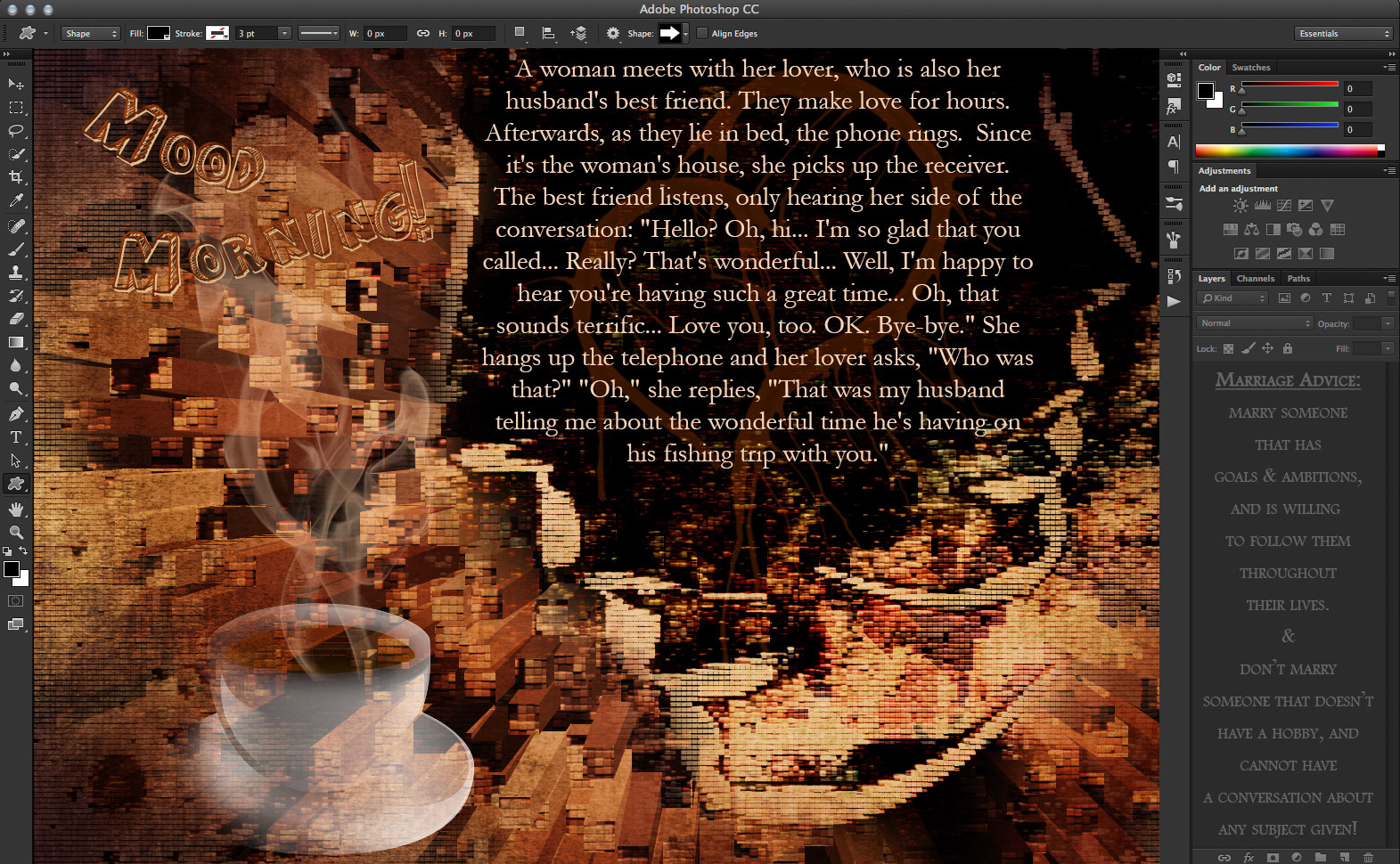The image size is (1400, 864).
Task: Add a Color Balance adjustment
Action: (1251, 230)
